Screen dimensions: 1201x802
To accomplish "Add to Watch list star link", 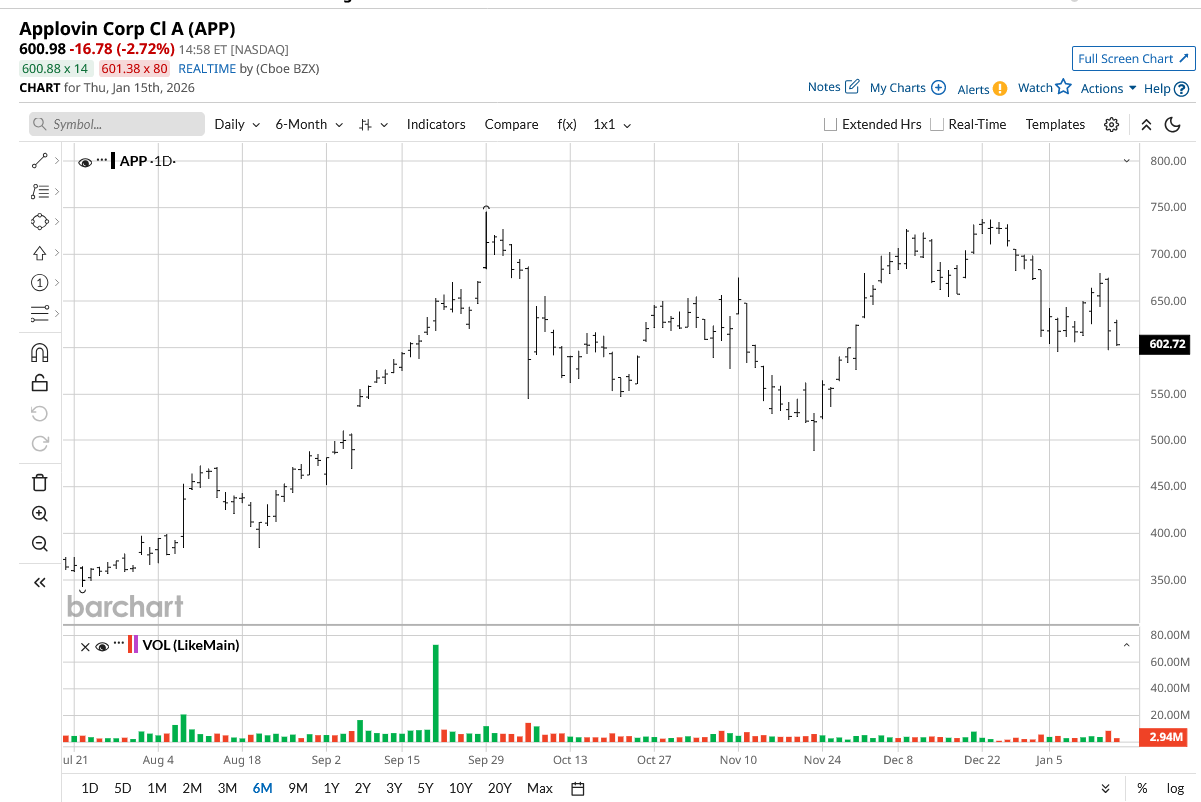I will 1044,88.
